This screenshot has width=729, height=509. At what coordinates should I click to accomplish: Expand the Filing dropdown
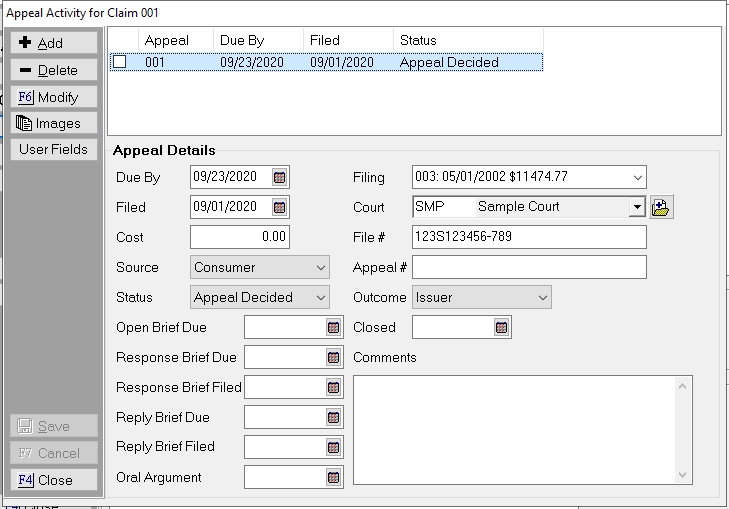click(x=637, y=178)
